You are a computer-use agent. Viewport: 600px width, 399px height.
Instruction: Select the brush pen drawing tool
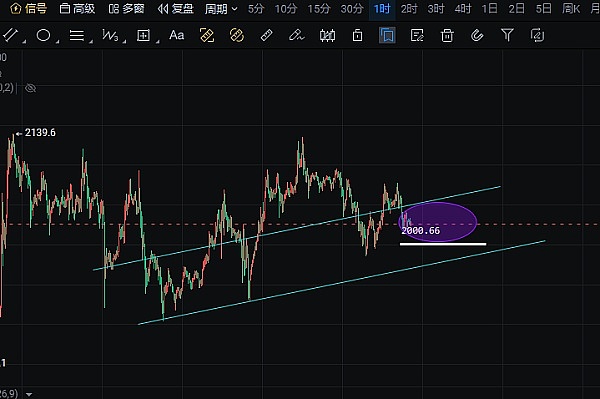coord(297,36)
